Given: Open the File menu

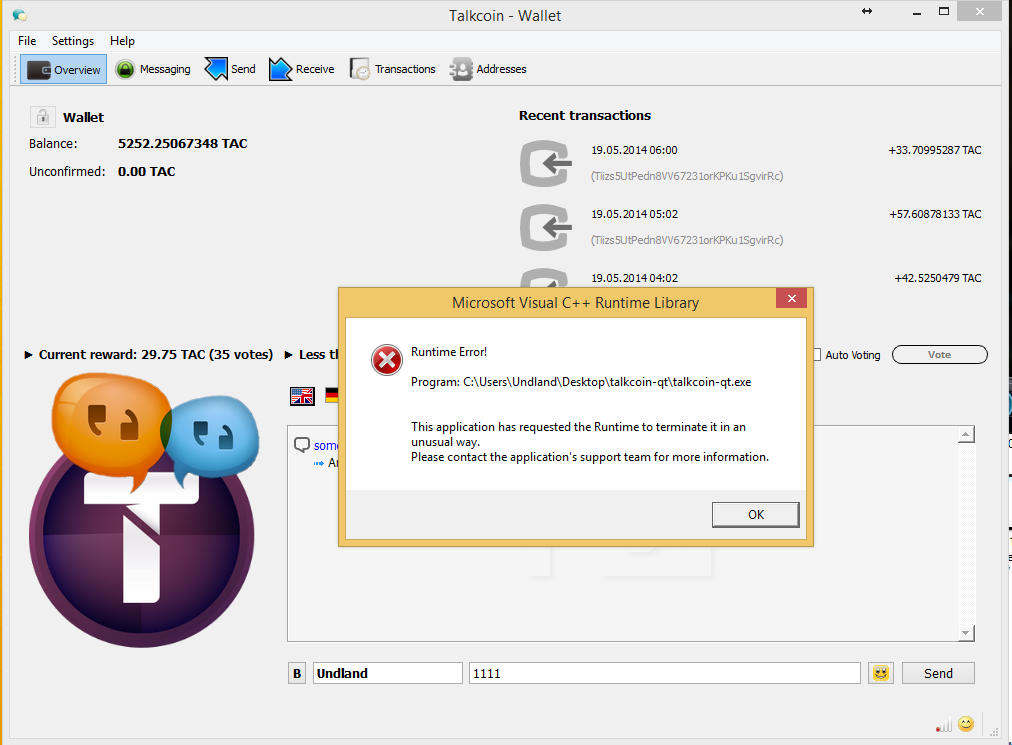Looking at the screenshot, I should 27,41.
